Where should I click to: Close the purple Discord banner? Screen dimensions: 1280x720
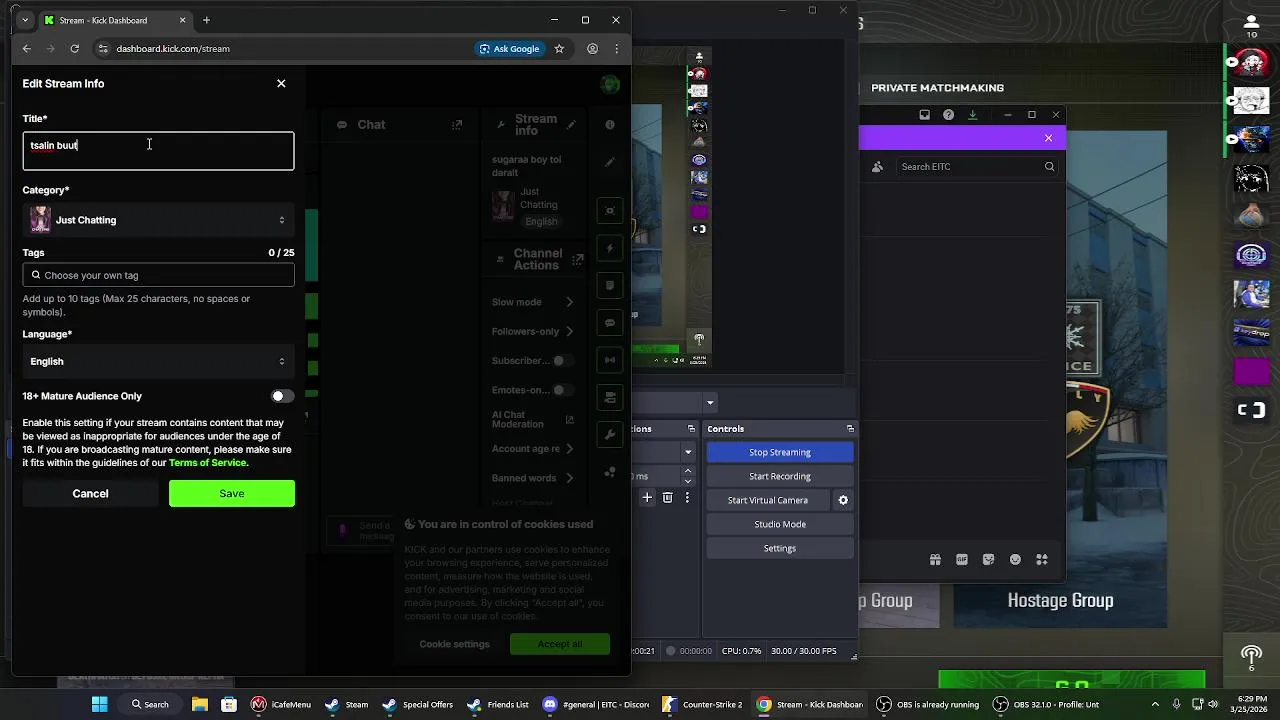(x=1048, y=138)
